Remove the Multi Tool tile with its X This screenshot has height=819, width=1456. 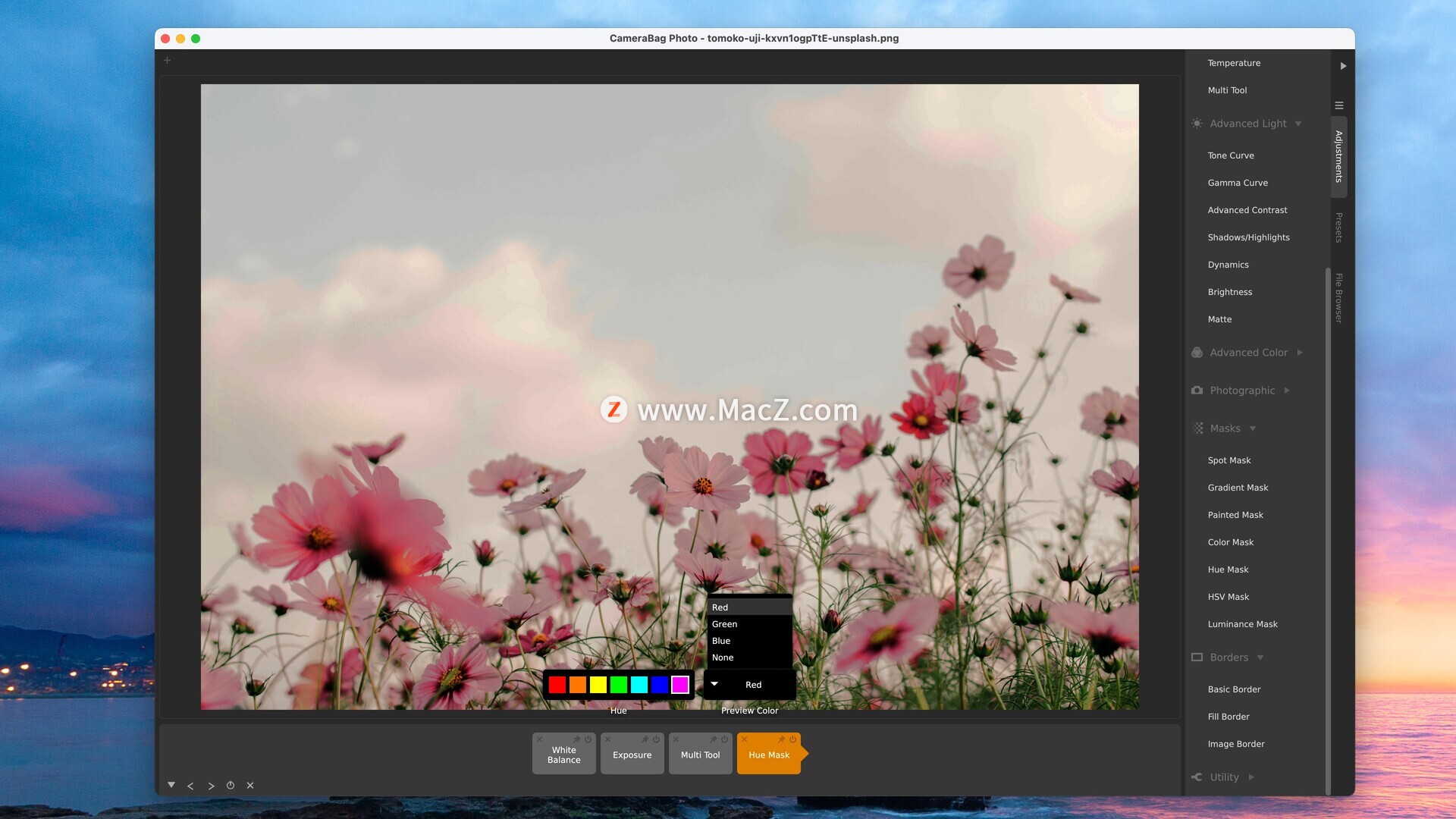pos(676,739)
